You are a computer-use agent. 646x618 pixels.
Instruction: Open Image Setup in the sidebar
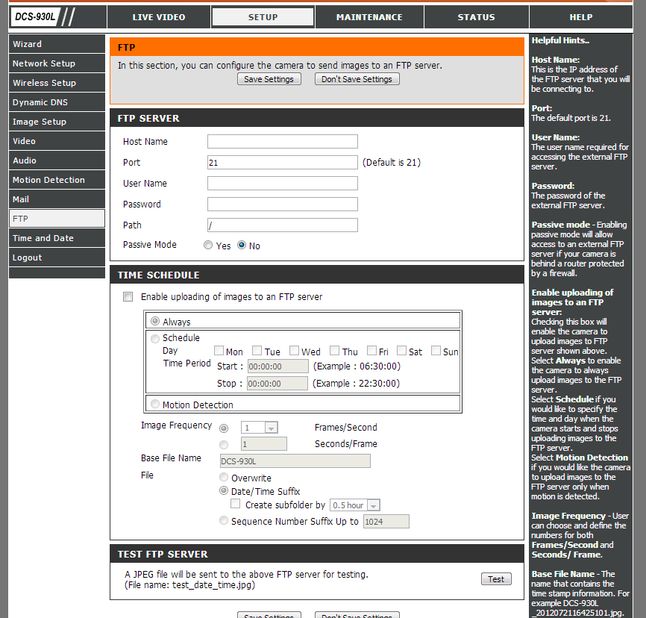(x=57, y=122)
